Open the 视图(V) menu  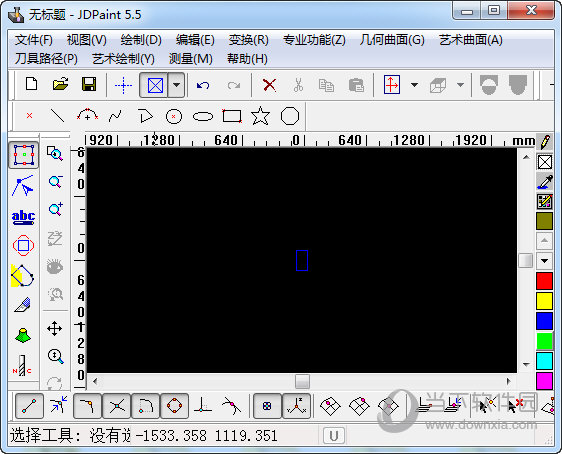87,40
